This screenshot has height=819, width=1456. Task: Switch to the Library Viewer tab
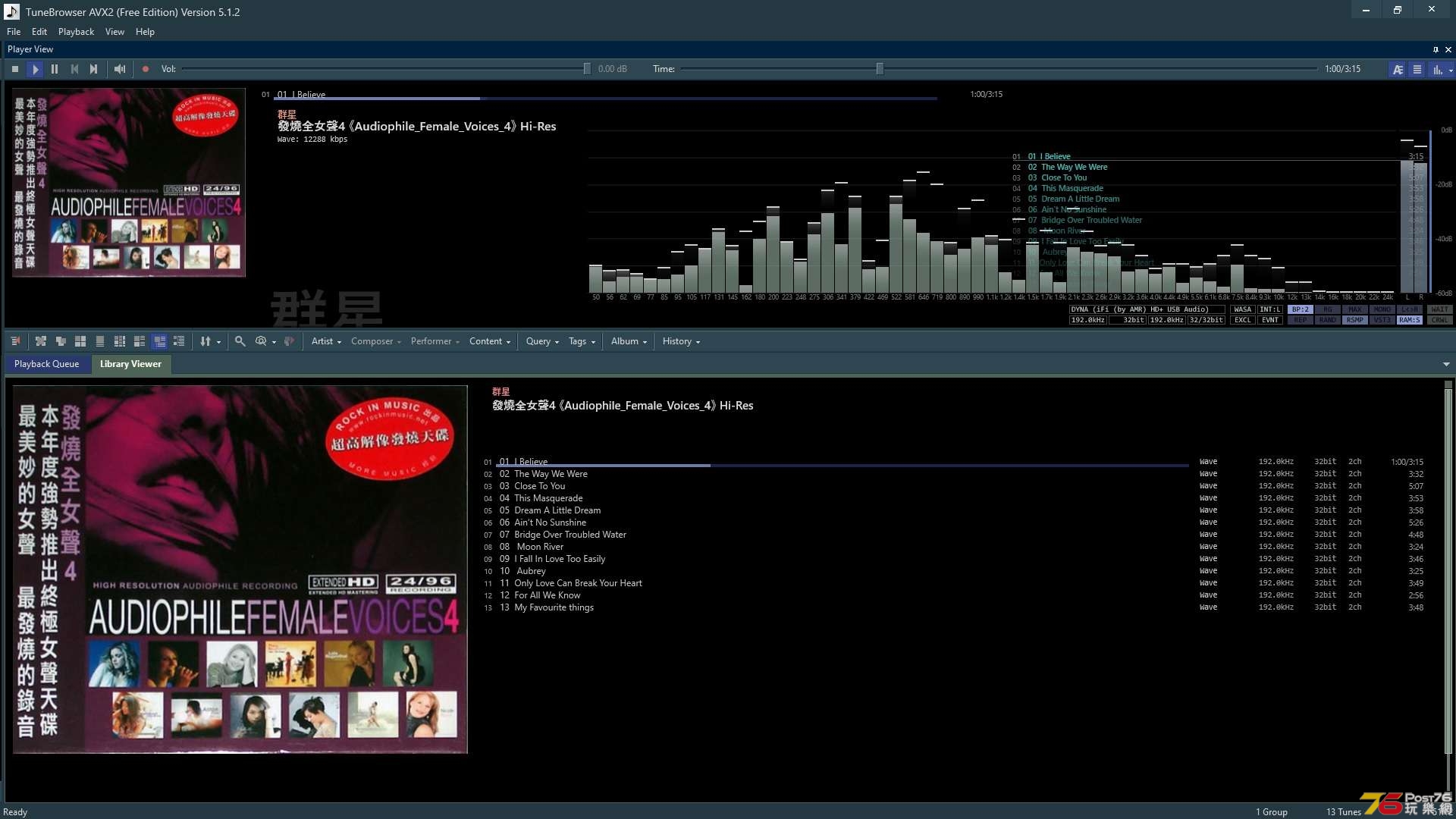(130, 364)
